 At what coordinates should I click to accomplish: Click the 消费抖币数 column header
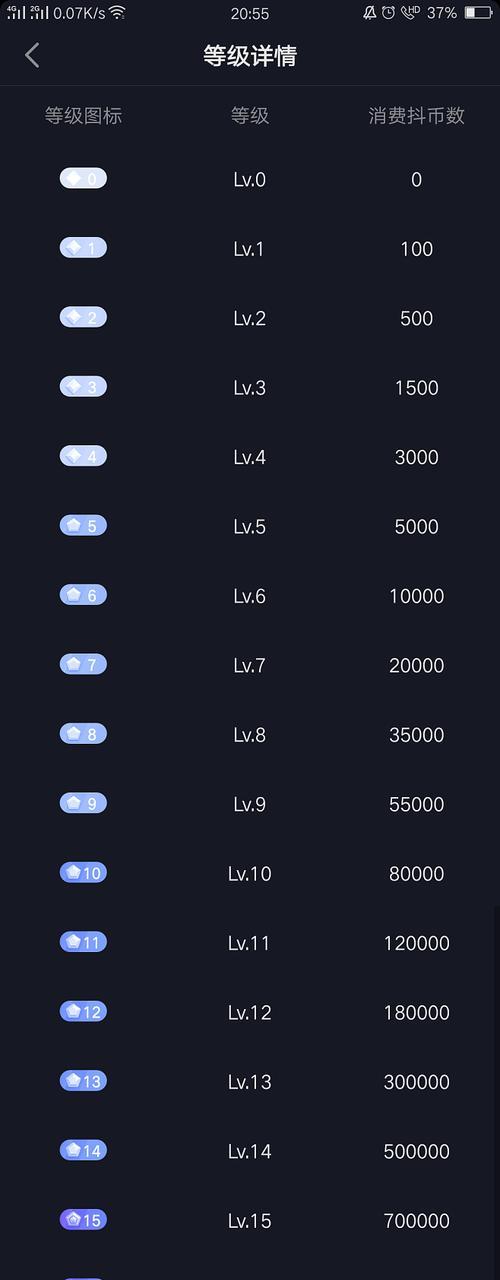[416, 115]
